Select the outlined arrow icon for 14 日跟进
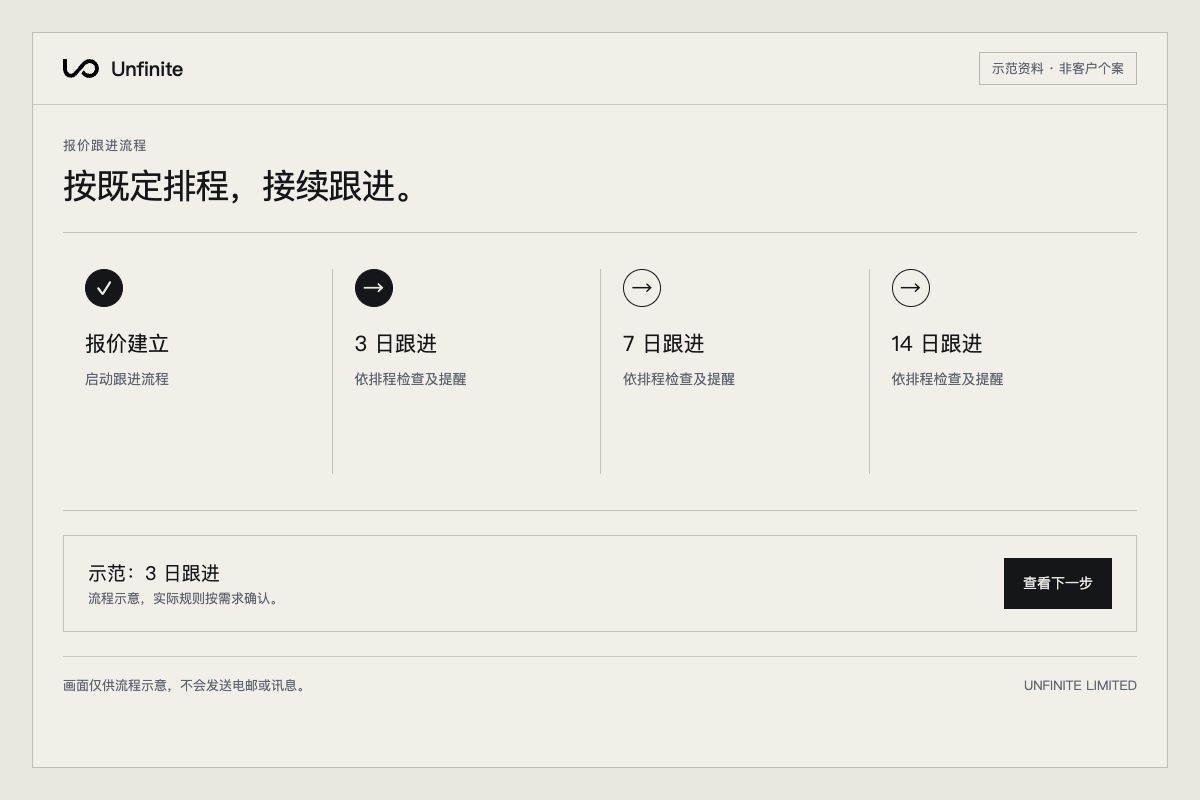Image resolution: width=1200 pixels, height=800 pixels. pyautogui.click(x=911, y=288)
